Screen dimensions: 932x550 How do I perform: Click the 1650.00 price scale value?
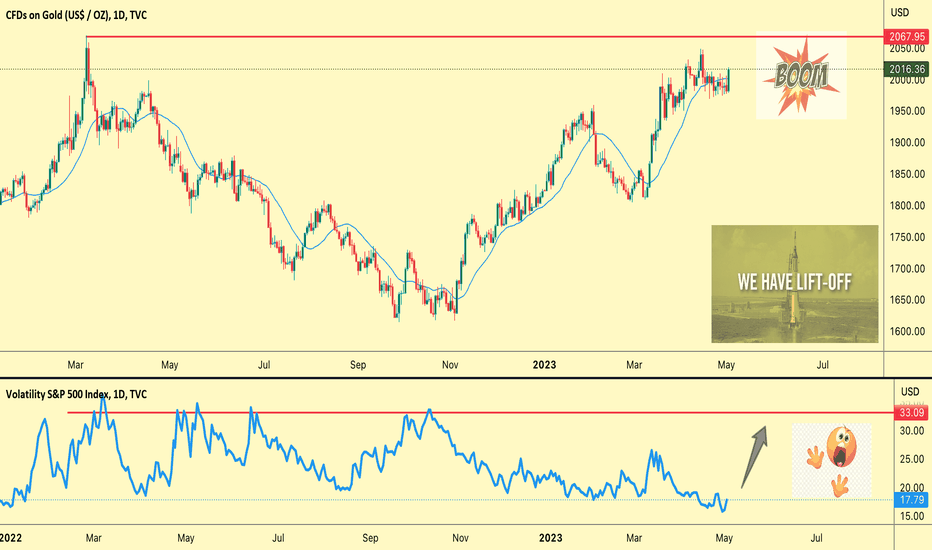pyautogui.click(x=907, y=300)
